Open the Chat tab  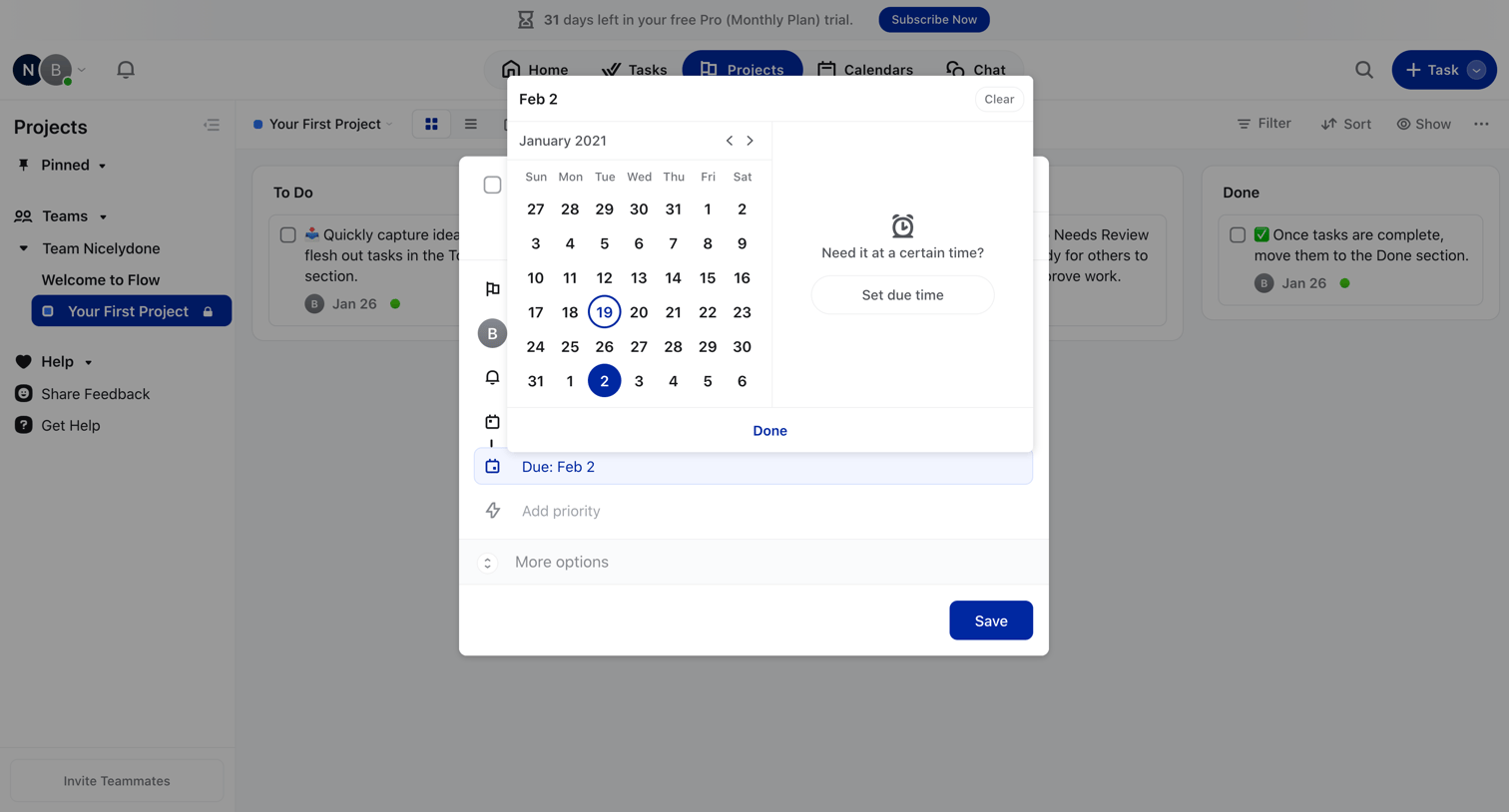point(976,70)
